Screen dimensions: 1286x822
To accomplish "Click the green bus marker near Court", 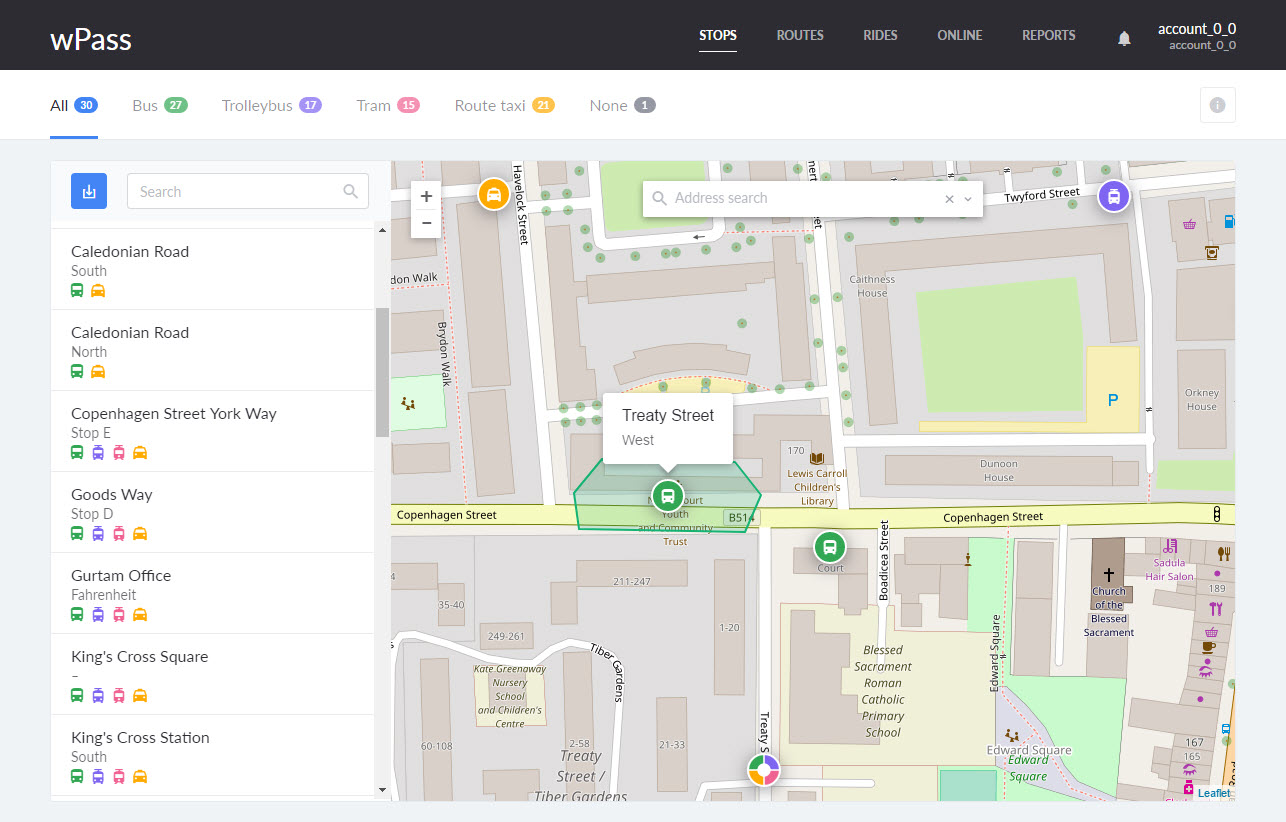I will tap(828, 546).
